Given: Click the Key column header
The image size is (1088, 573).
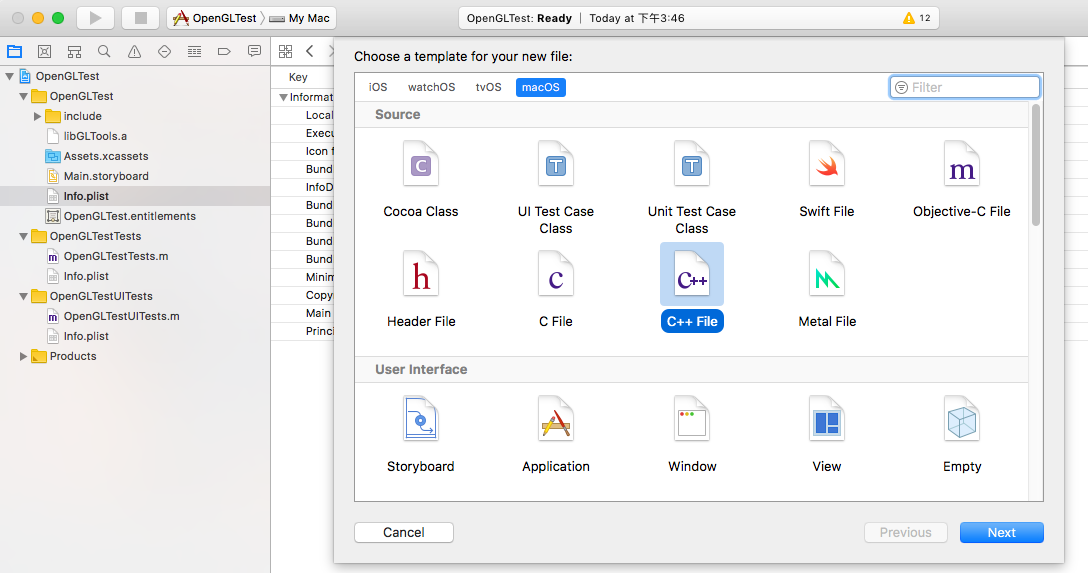Looking at the screenshot, I should click(x=298, y=77).
